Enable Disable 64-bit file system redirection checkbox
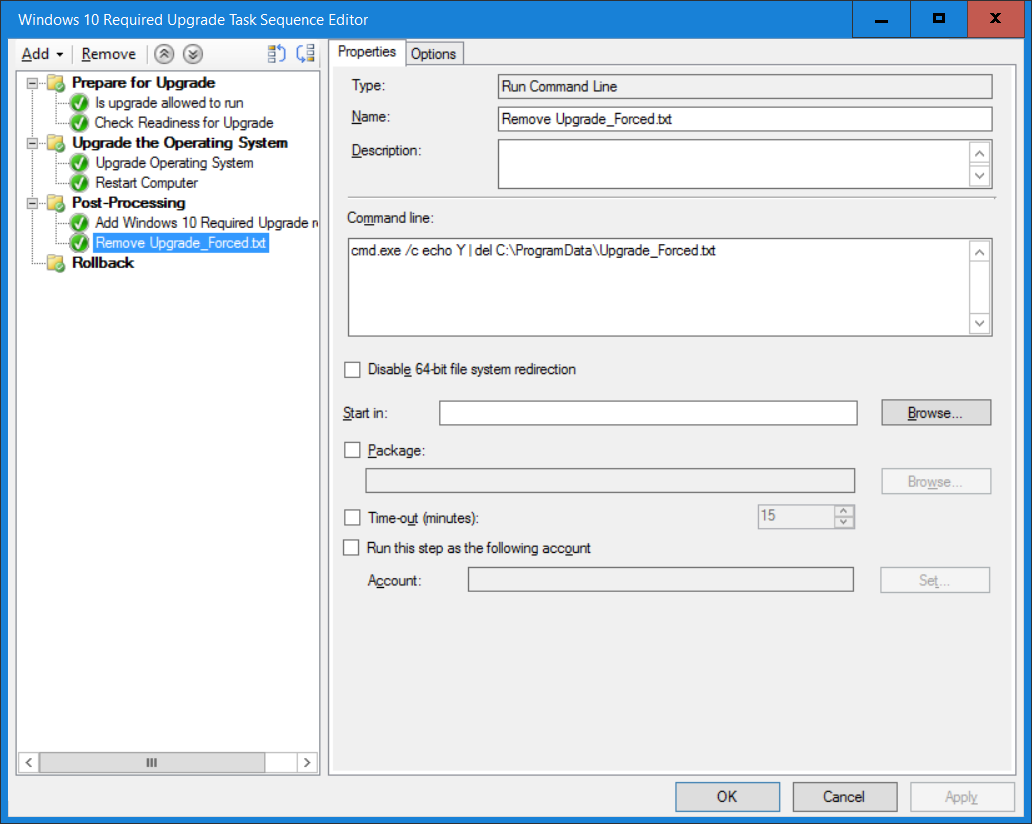Image resolution: width=1032 pixels, height=824 pixels. (353, 370)
